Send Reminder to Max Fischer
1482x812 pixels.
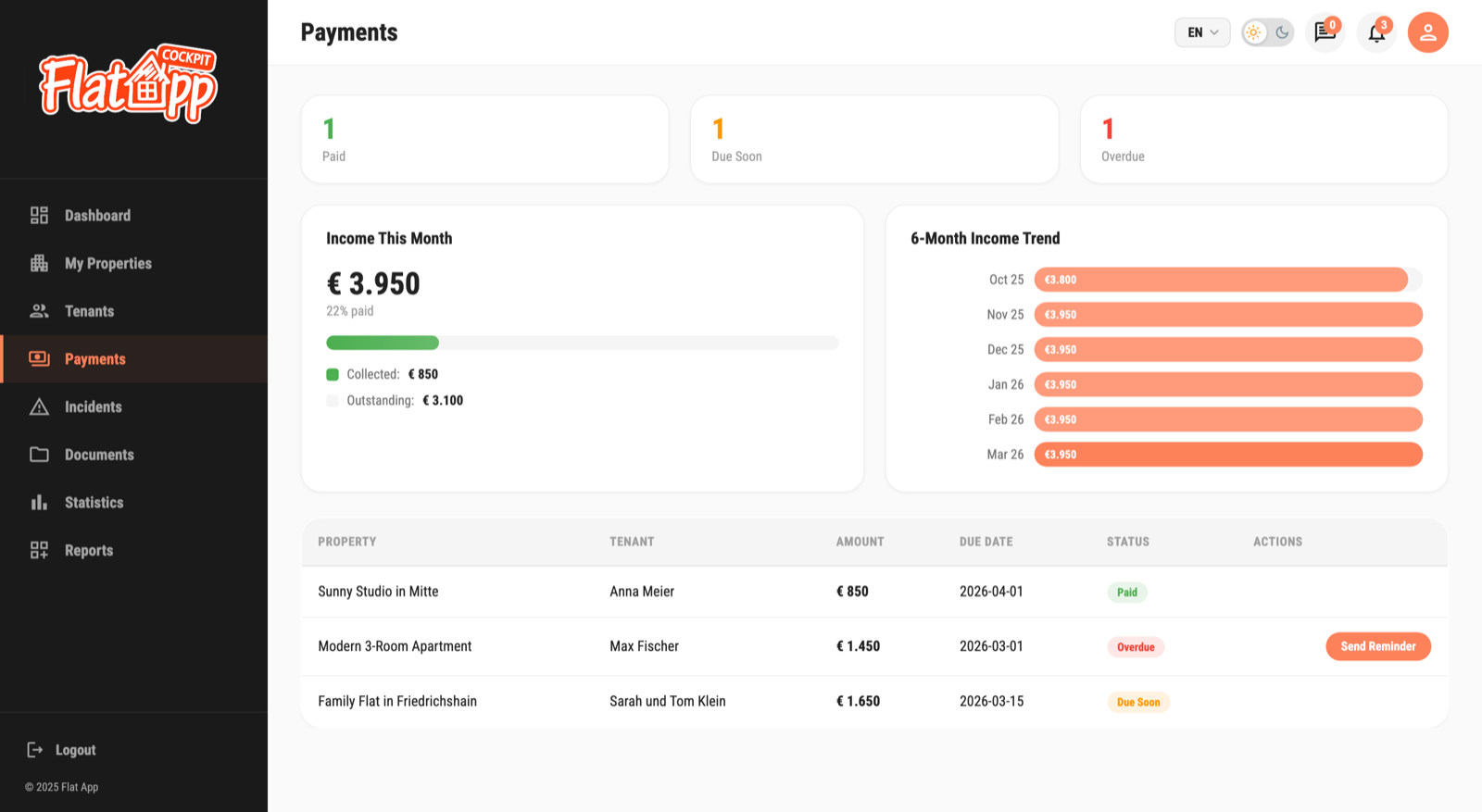click(1378, 646)
